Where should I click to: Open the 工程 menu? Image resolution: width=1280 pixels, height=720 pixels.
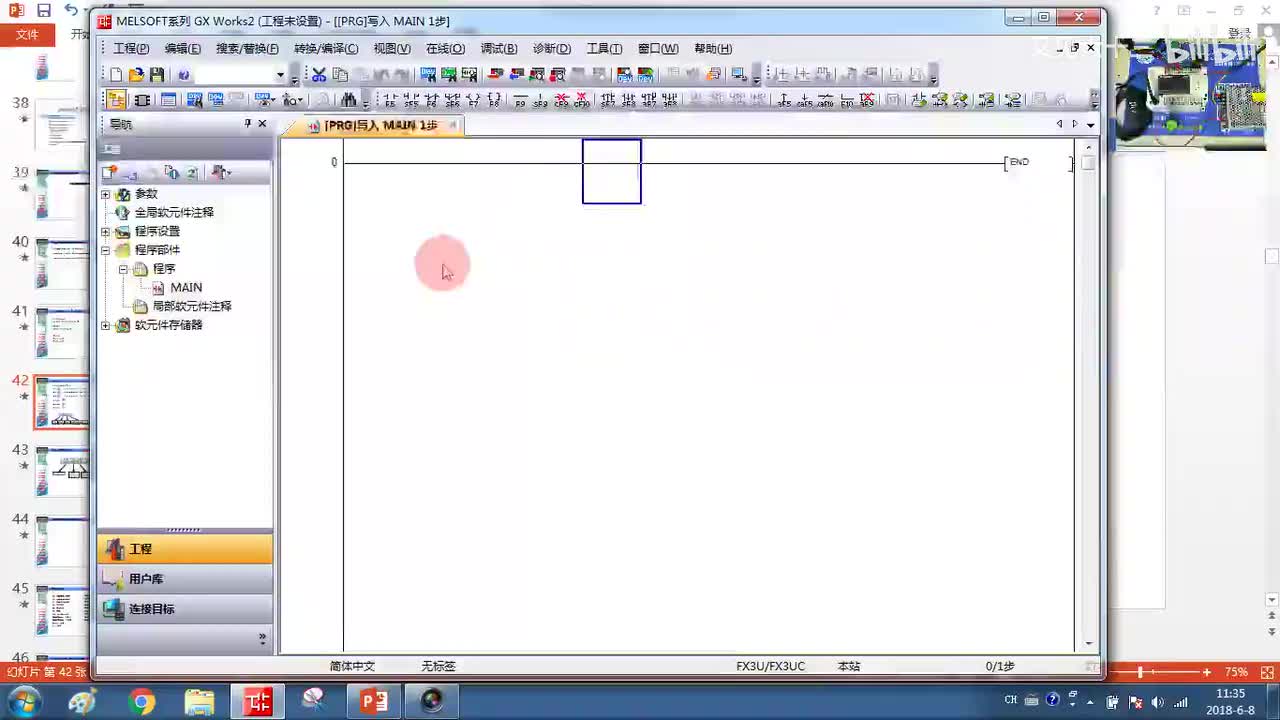coord(131,49)
